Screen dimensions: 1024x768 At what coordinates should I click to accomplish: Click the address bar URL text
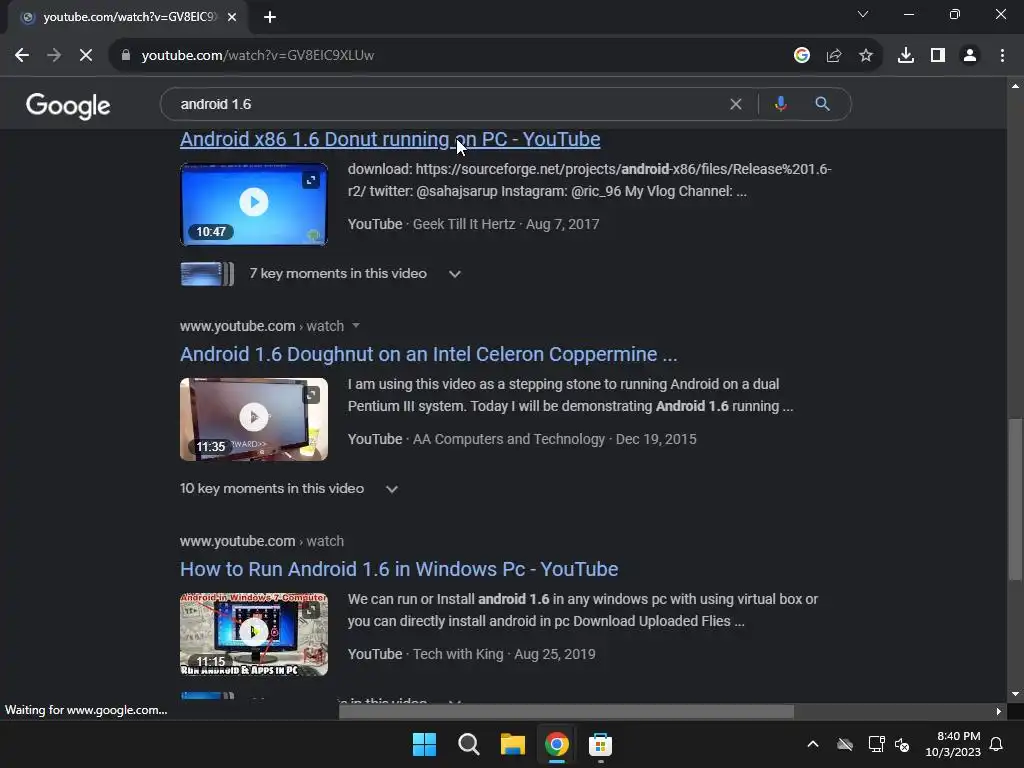click(x=258, y=56)
